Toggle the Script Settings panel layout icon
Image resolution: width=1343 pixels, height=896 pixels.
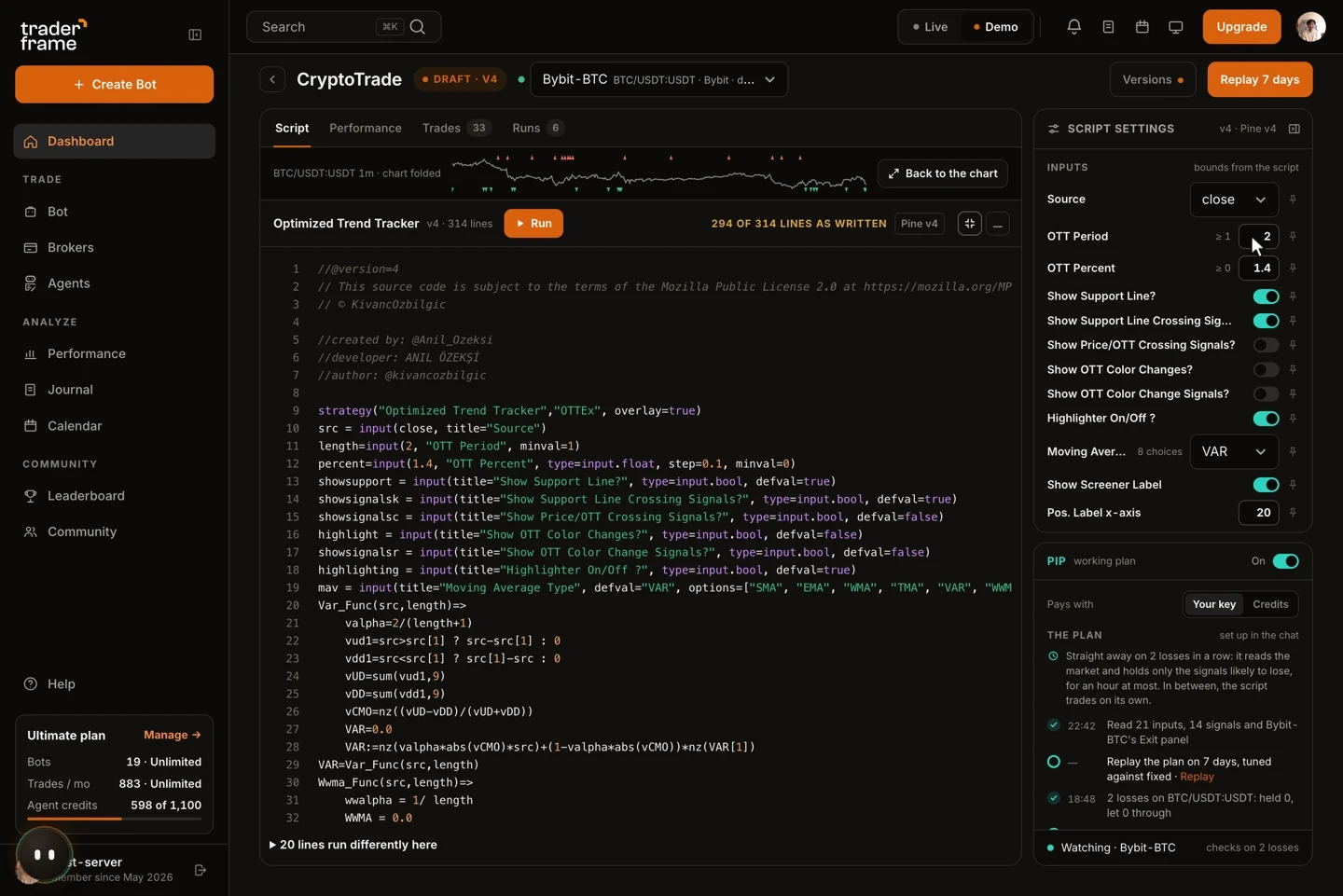point(1295,129)
